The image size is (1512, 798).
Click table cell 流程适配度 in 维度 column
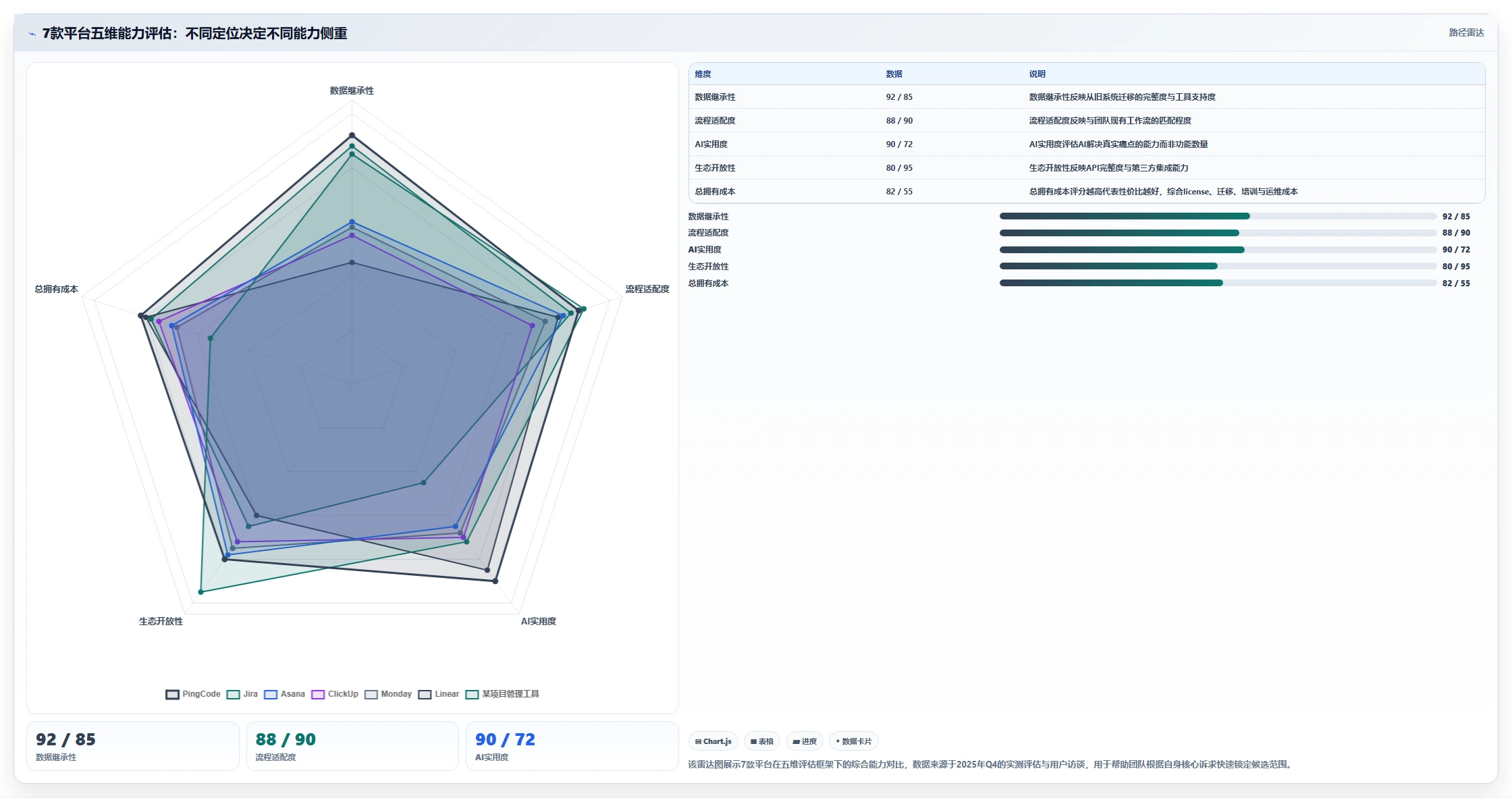tap(715, 121)
